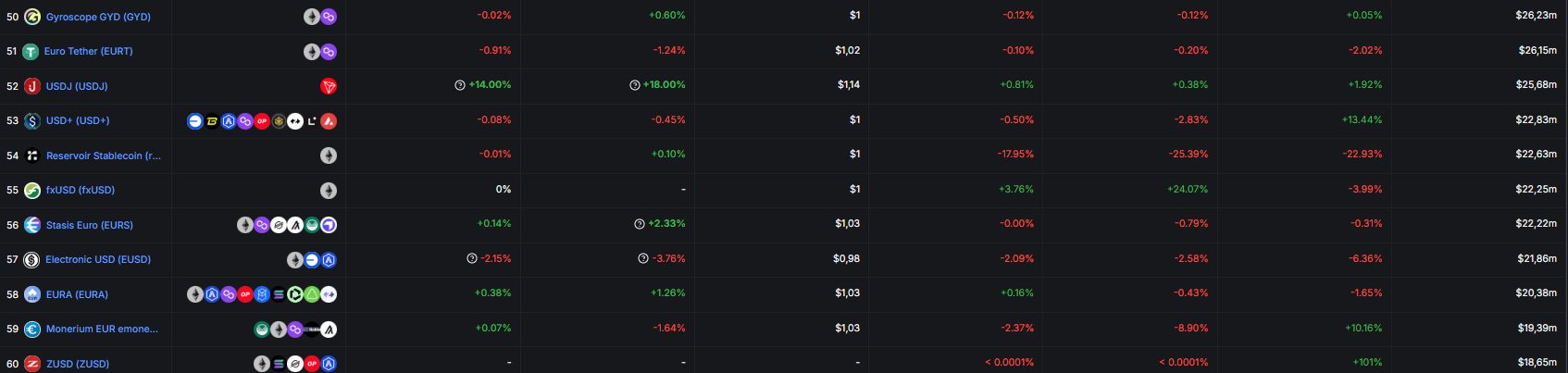The width and height of the screenshot is (1568, 373).
Task: Select the EURA $20,38m market cap cell
Action: click(x=1536, y=293)
